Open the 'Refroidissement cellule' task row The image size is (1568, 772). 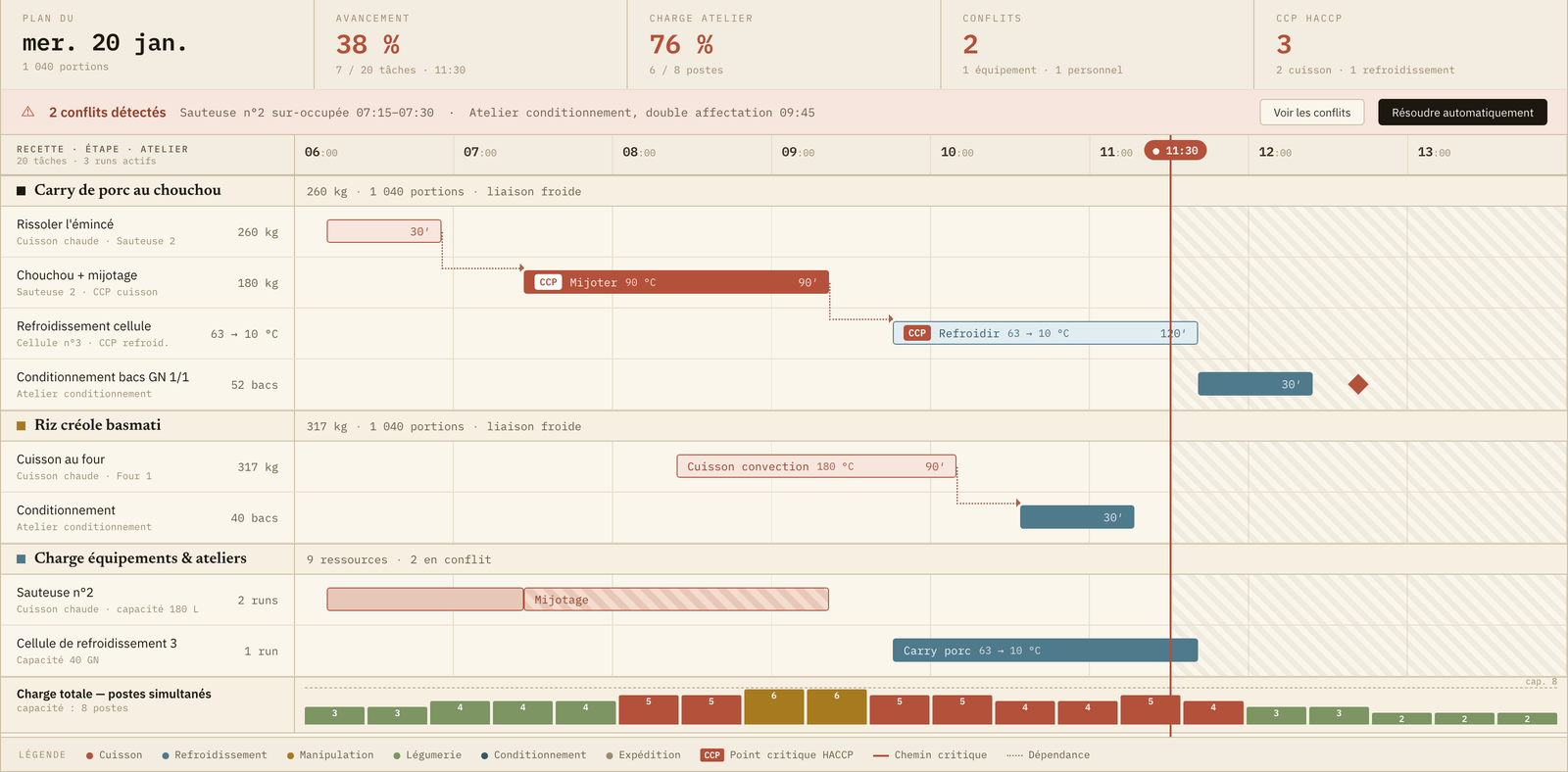147,334
